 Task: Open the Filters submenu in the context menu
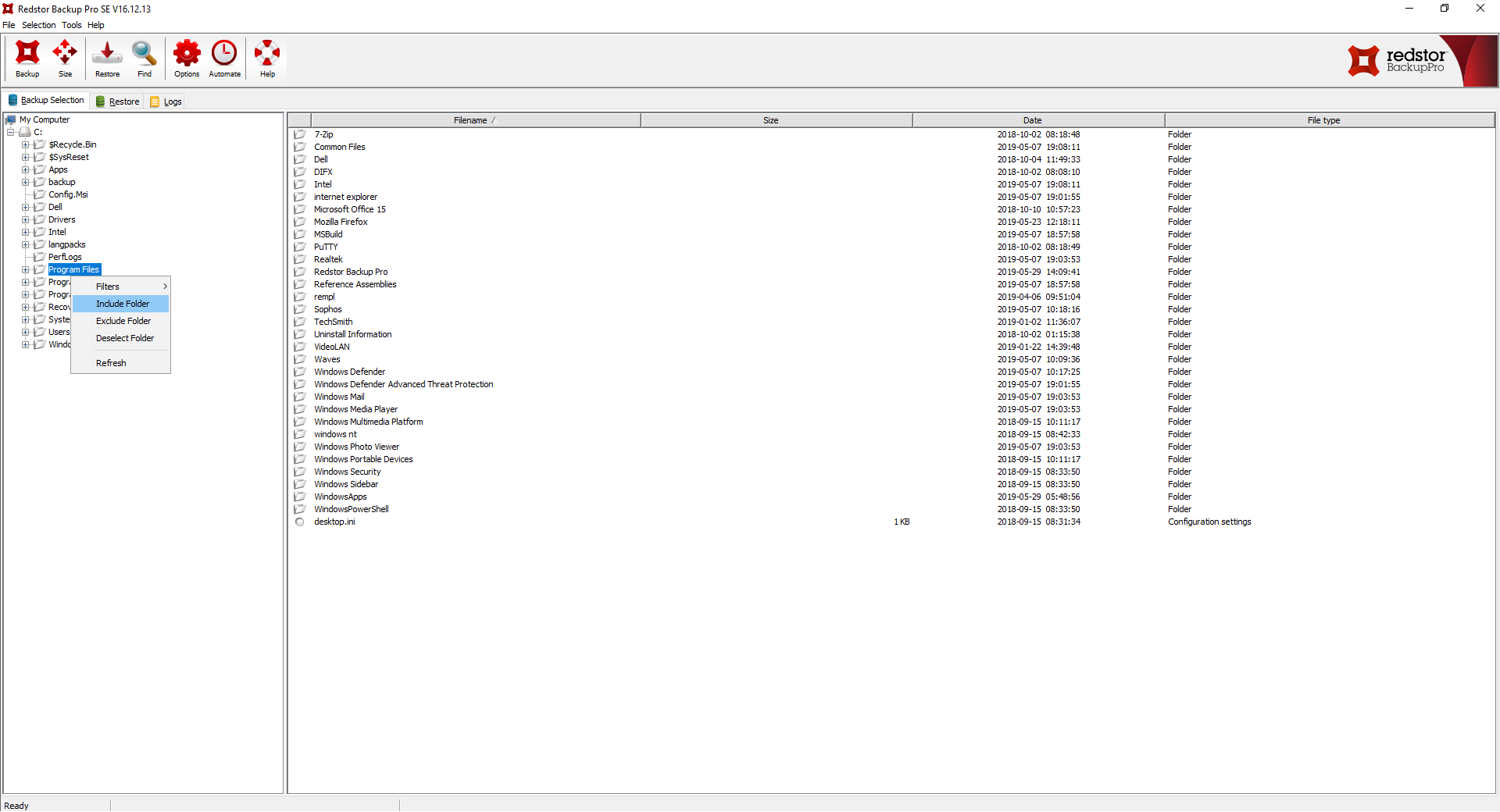pyautogui.click(x=121, y=287)
